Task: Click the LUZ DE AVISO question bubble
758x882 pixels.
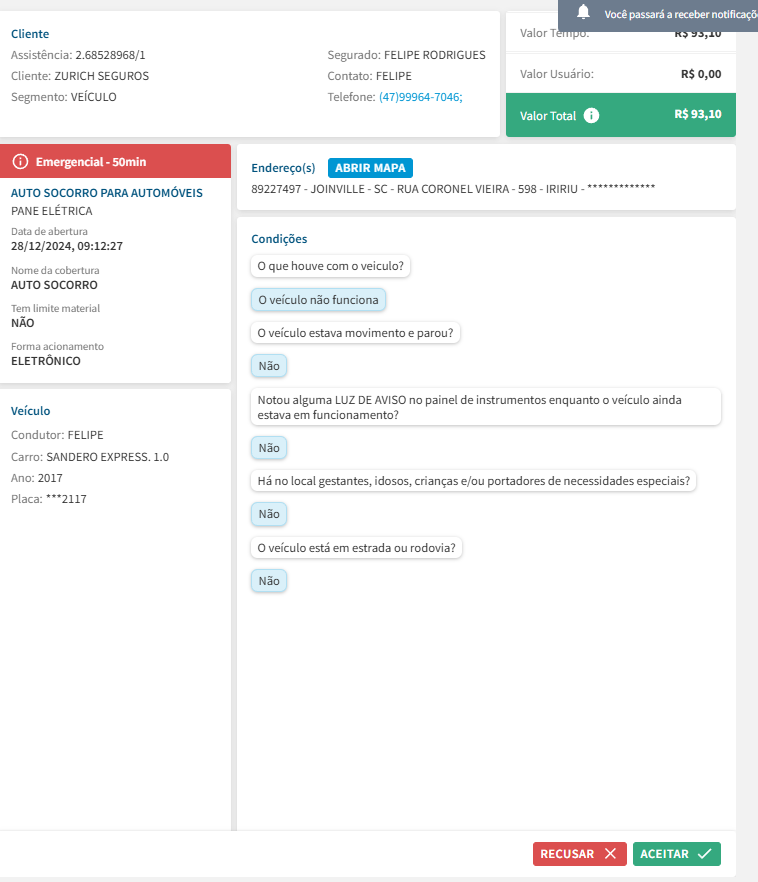Action: [x=485, y=407]
